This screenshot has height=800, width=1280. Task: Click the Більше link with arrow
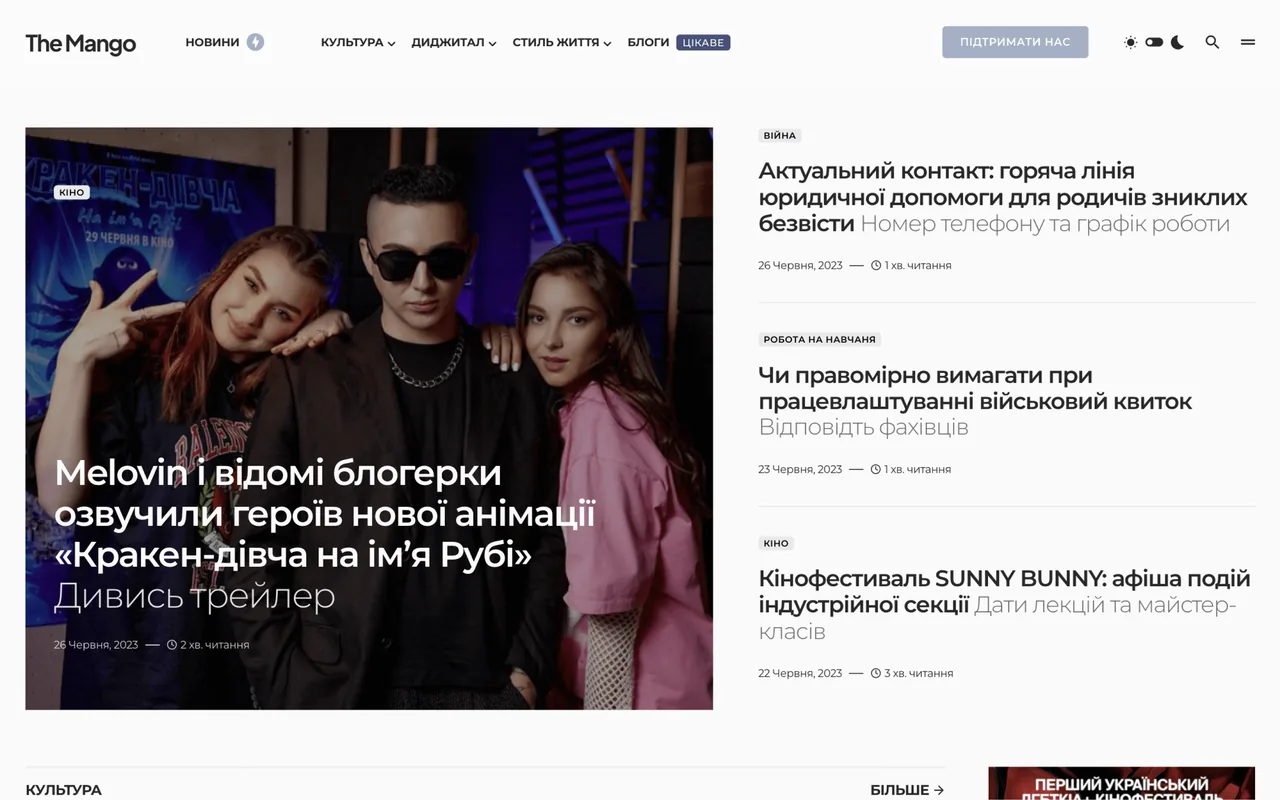907,790
